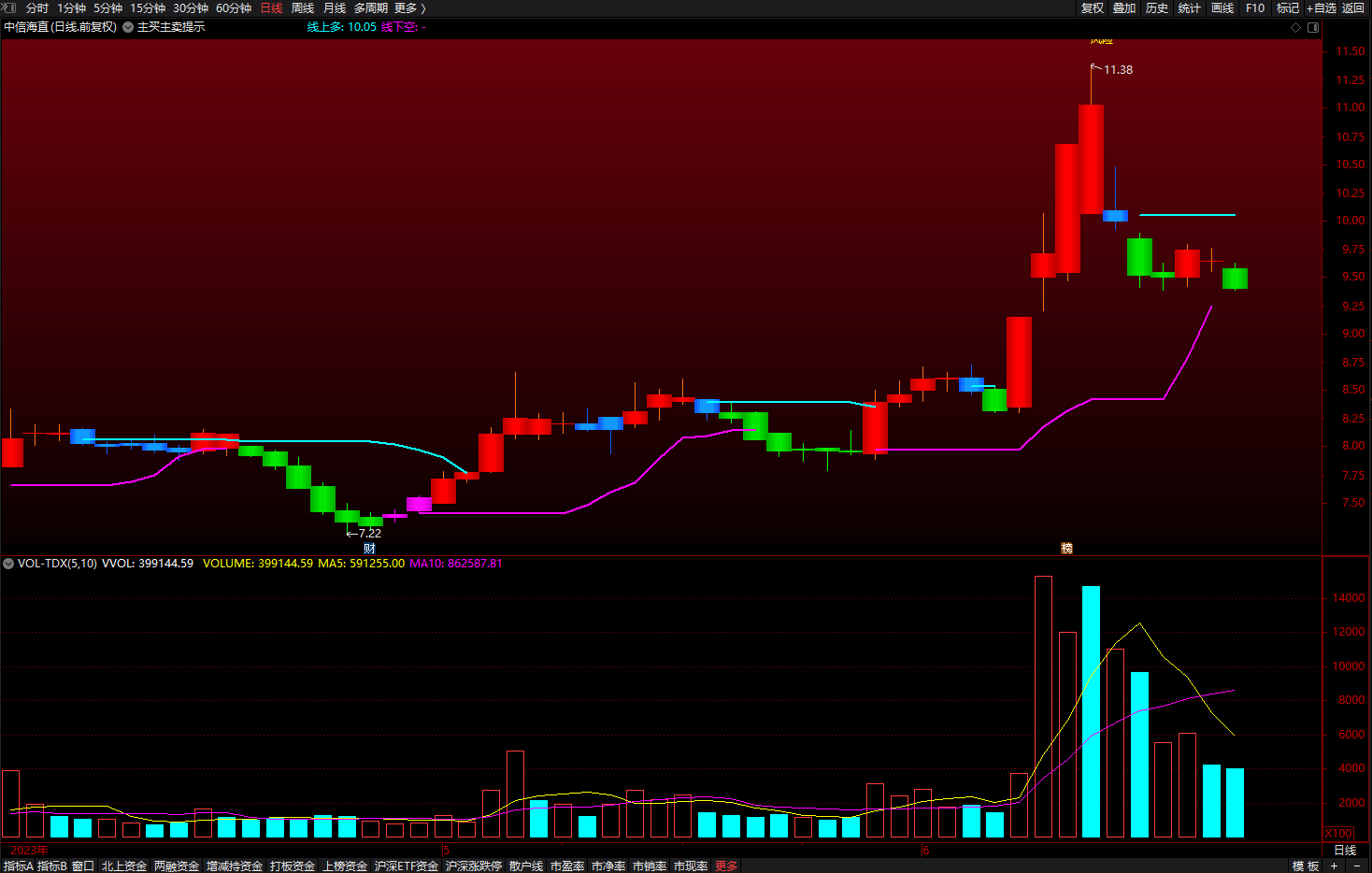Viewport: 1372px width, 873px height.
Task: Click the collapse toolbar icon at top-left corner
Action: [8, 7]
